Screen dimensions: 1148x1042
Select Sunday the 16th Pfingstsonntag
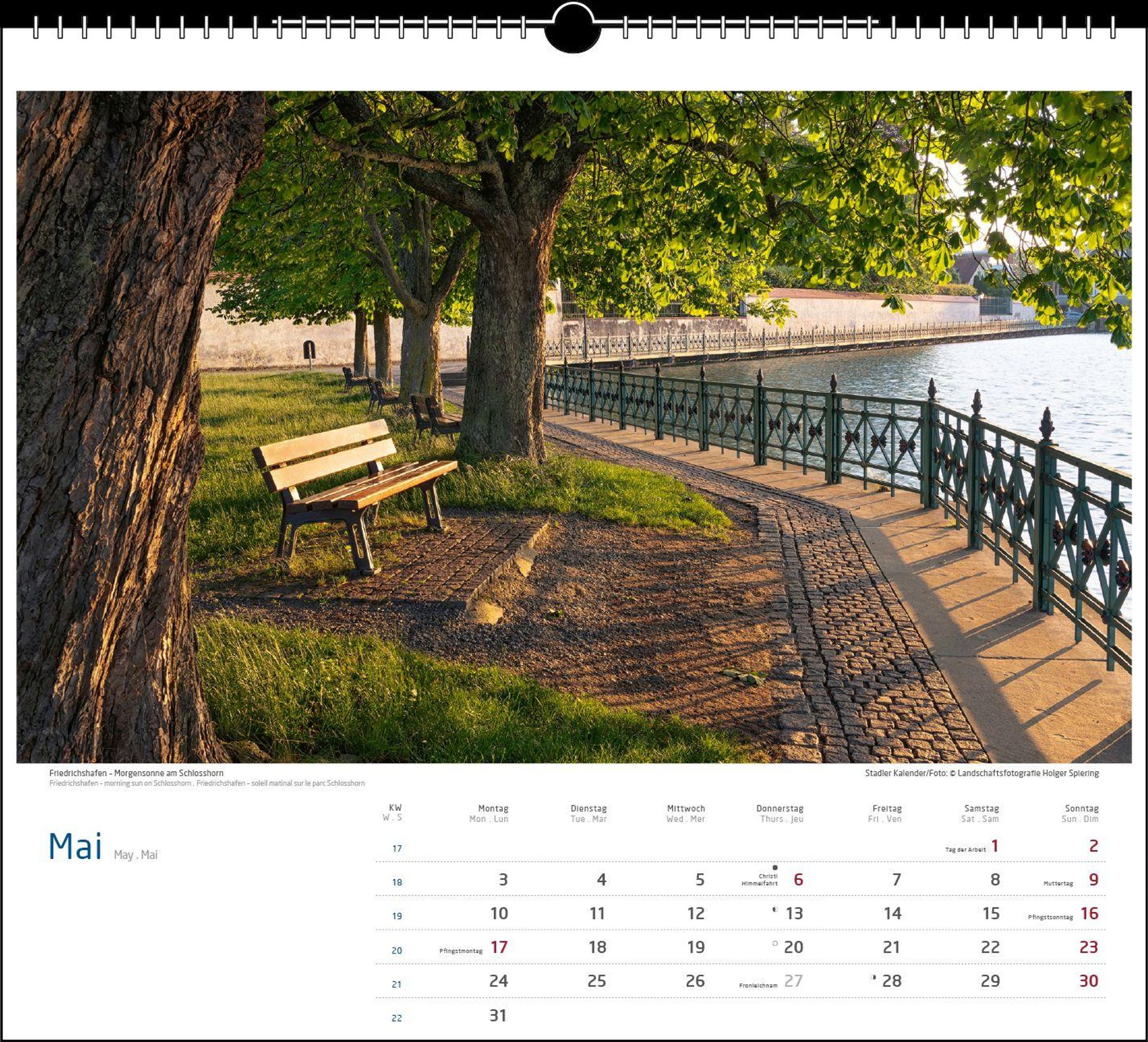tap(1089, 913)
